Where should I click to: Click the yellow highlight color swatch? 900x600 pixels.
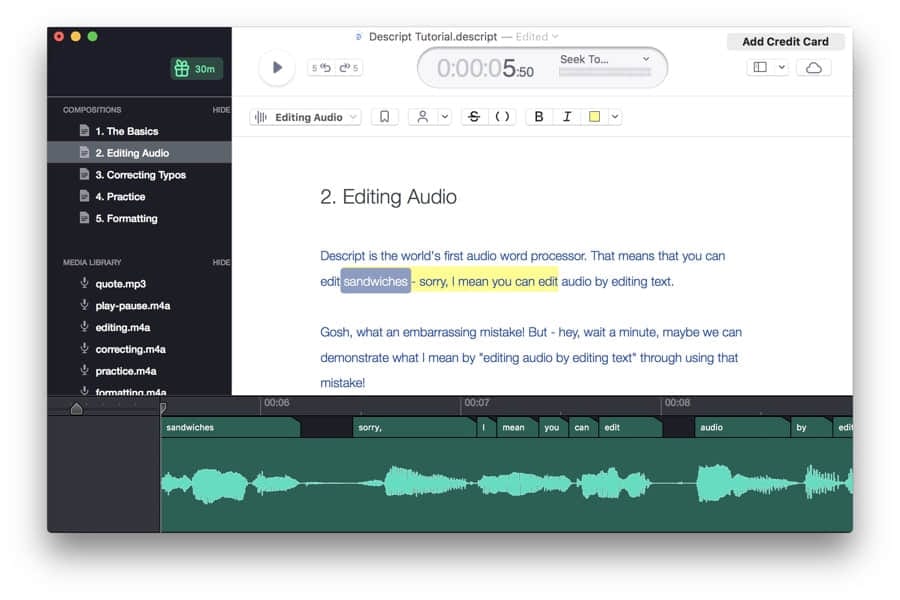[x=595, y=117]
